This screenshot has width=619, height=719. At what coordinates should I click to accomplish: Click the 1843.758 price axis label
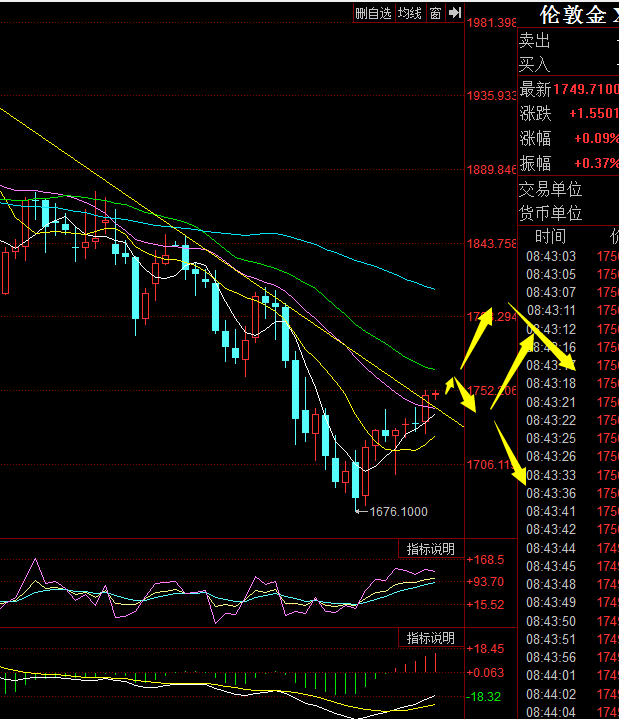point(491,243)
